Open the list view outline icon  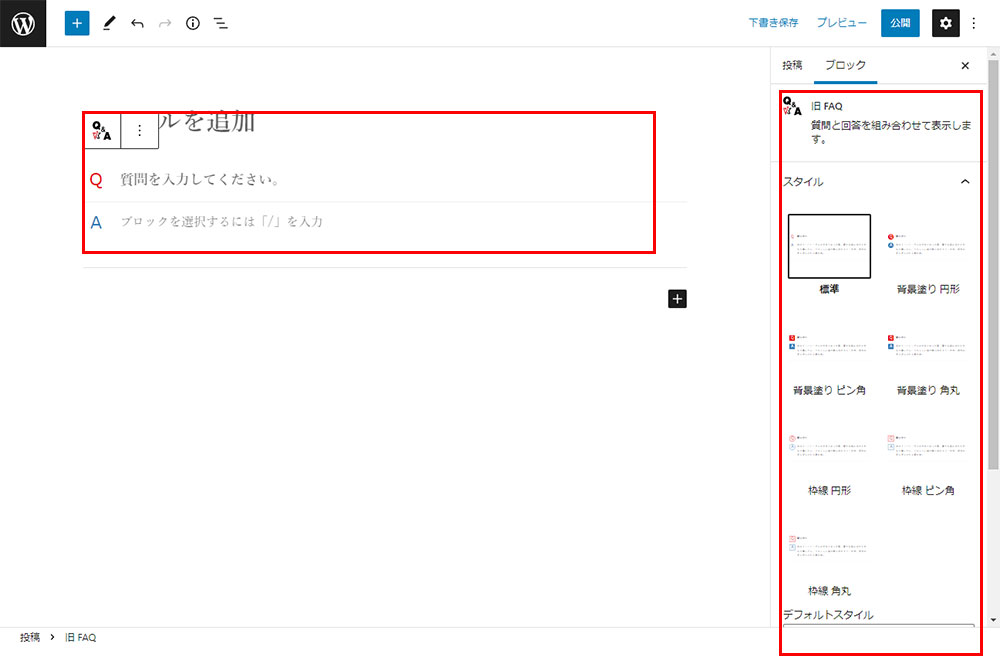[x=221, y=23]
